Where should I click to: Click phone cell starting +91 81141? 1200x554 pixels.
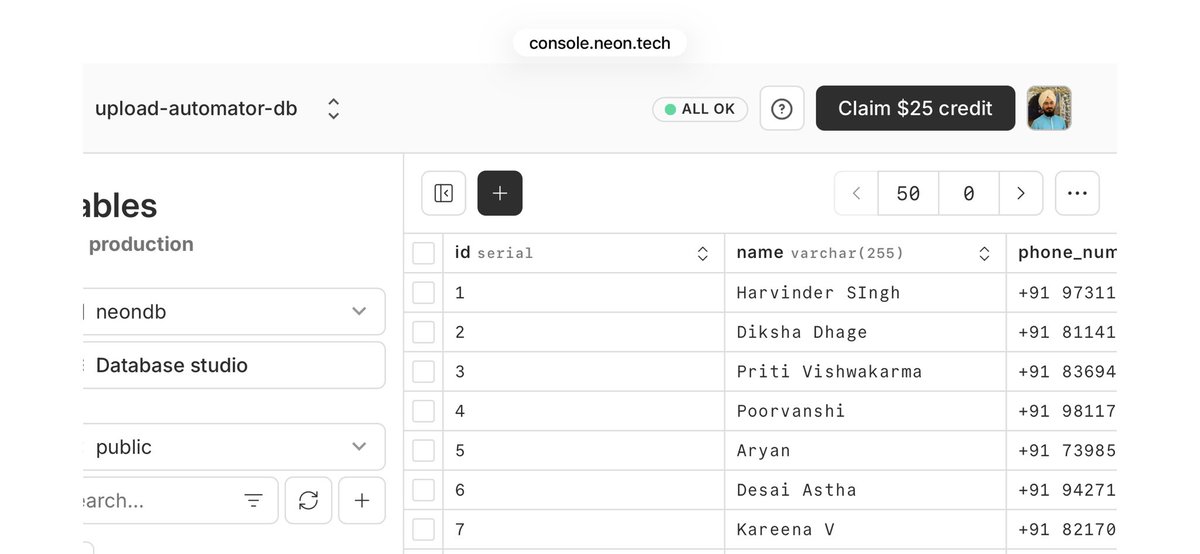coord(1062,332)
